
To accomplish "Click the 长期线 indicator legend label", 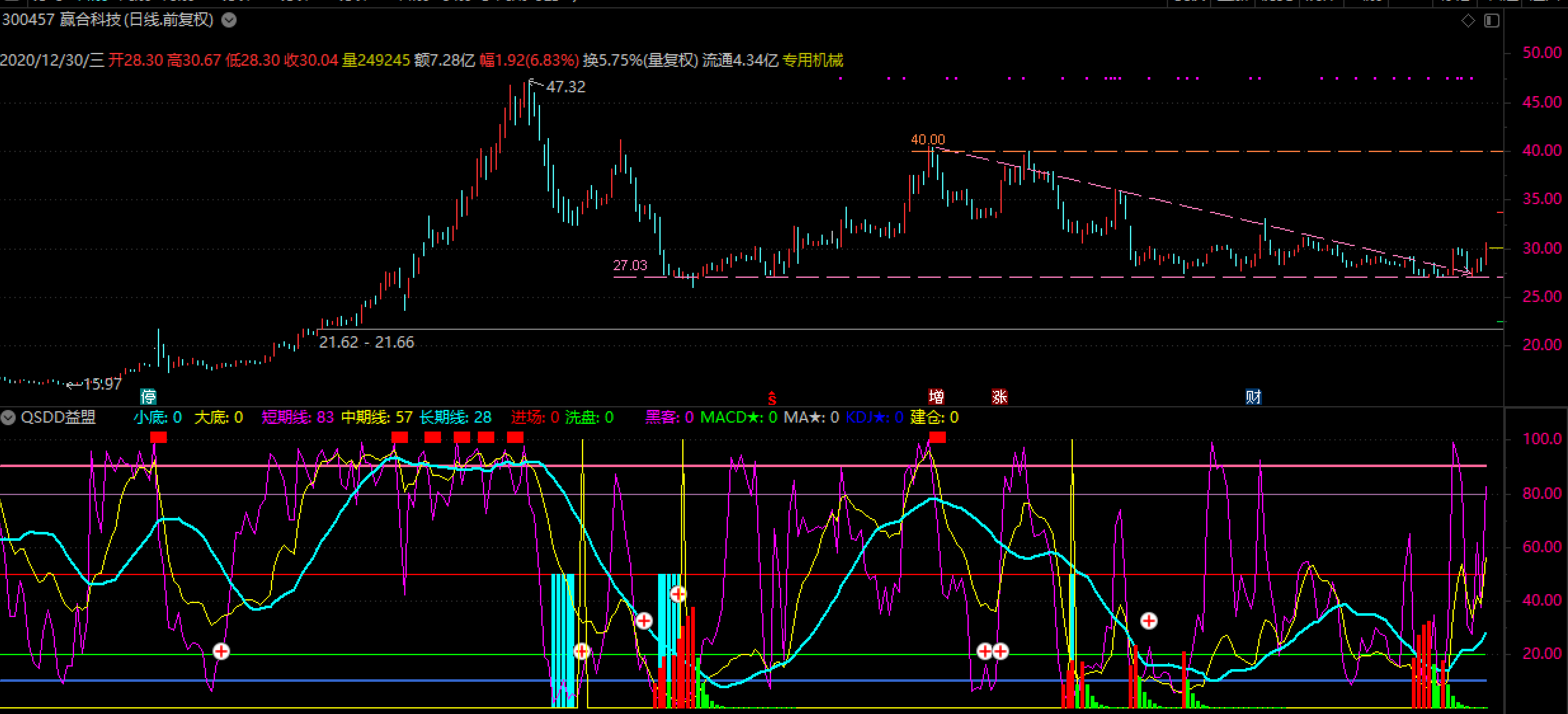I will [444, 417].
